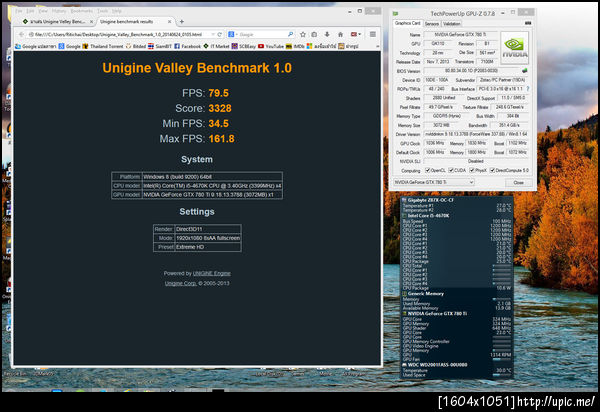Image resolution: width=600 pixels, height=412 pixels.
Task: Click the bus interface question mark icon
Action: point(528,89)
